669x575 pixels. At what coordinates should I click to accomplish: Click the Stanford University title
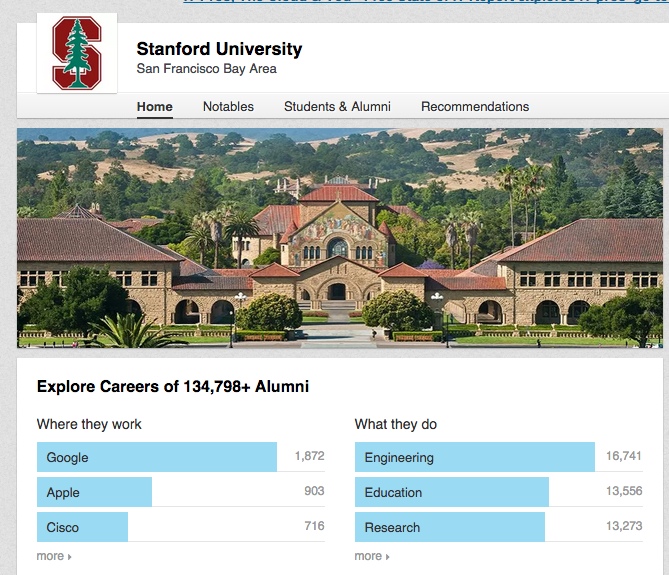(x=219, y=49)
